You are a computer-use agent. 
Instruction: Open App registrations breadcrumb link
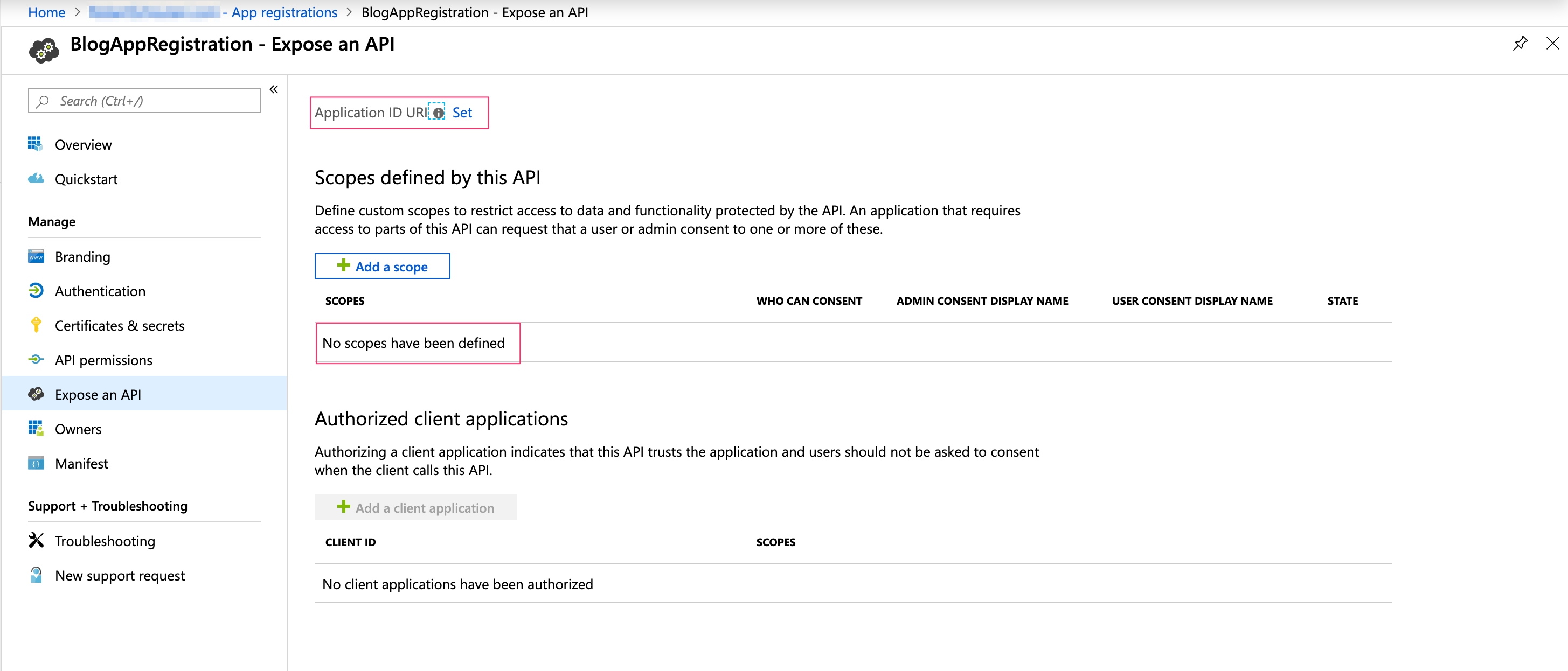tap(283, 12)
